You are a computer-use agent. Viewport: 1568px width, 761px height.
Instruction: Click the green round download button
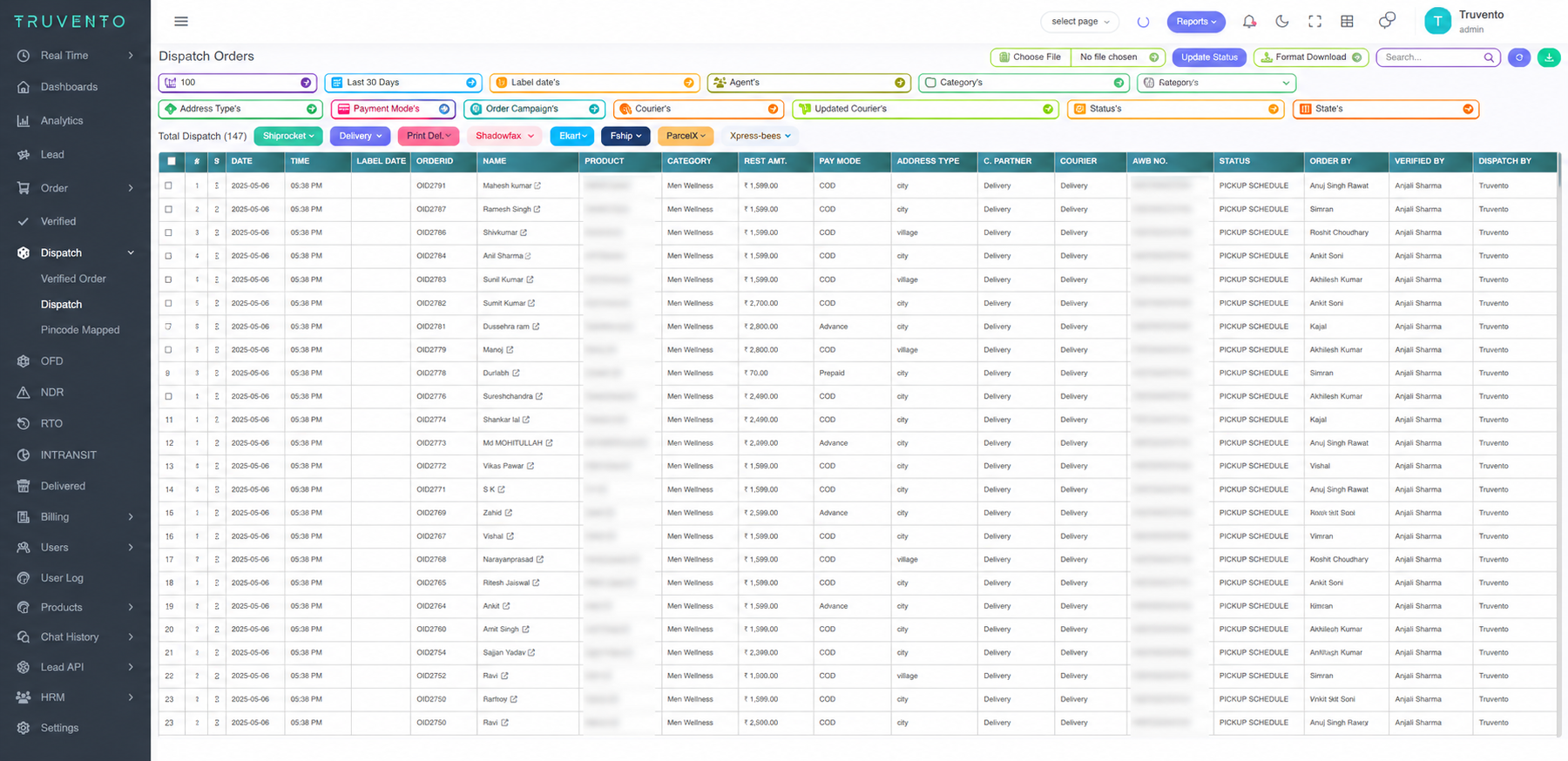click(1549, 57)
